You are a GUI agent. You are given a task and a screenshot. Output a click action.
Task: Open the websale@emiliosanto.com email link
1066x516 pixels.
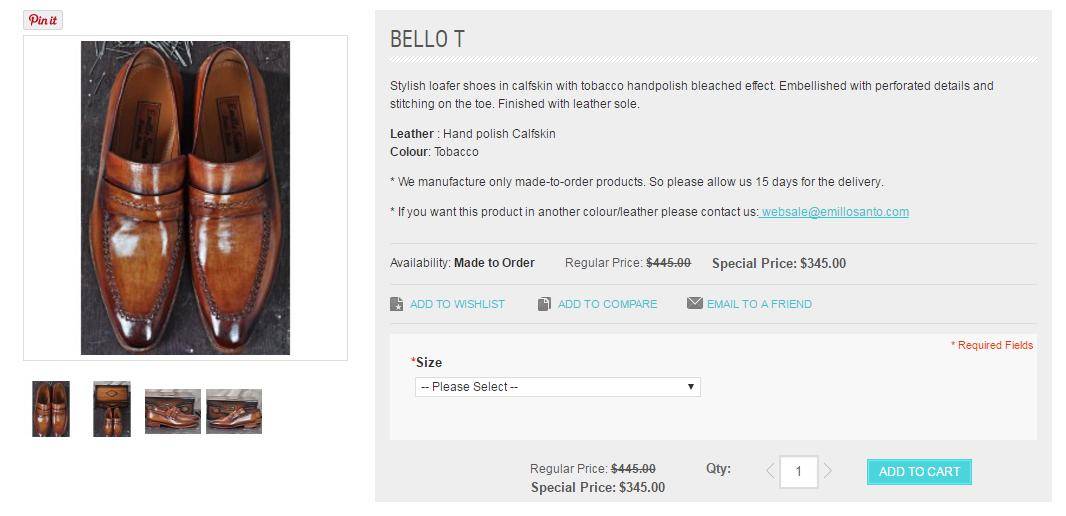[834, 211]
